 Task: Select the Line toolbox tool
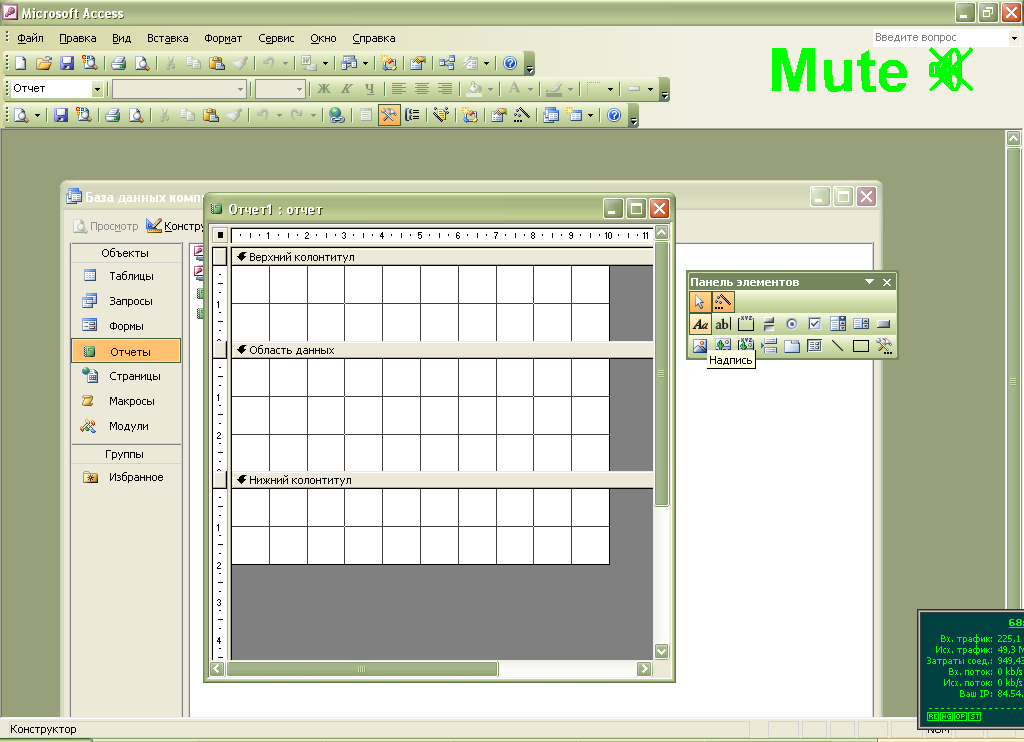tap(838, 346)
